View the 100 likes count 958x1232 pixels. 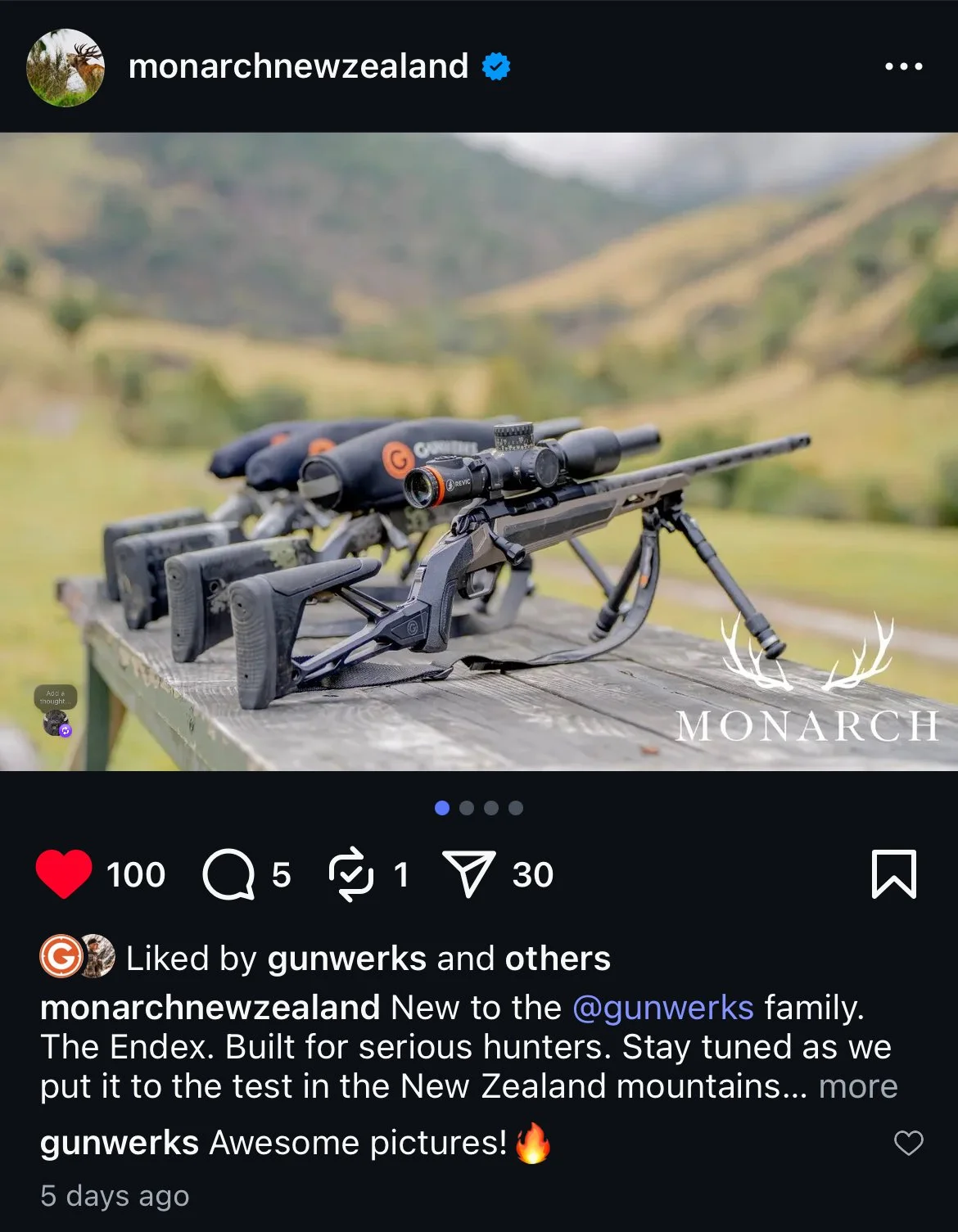(x=136, y=875)
